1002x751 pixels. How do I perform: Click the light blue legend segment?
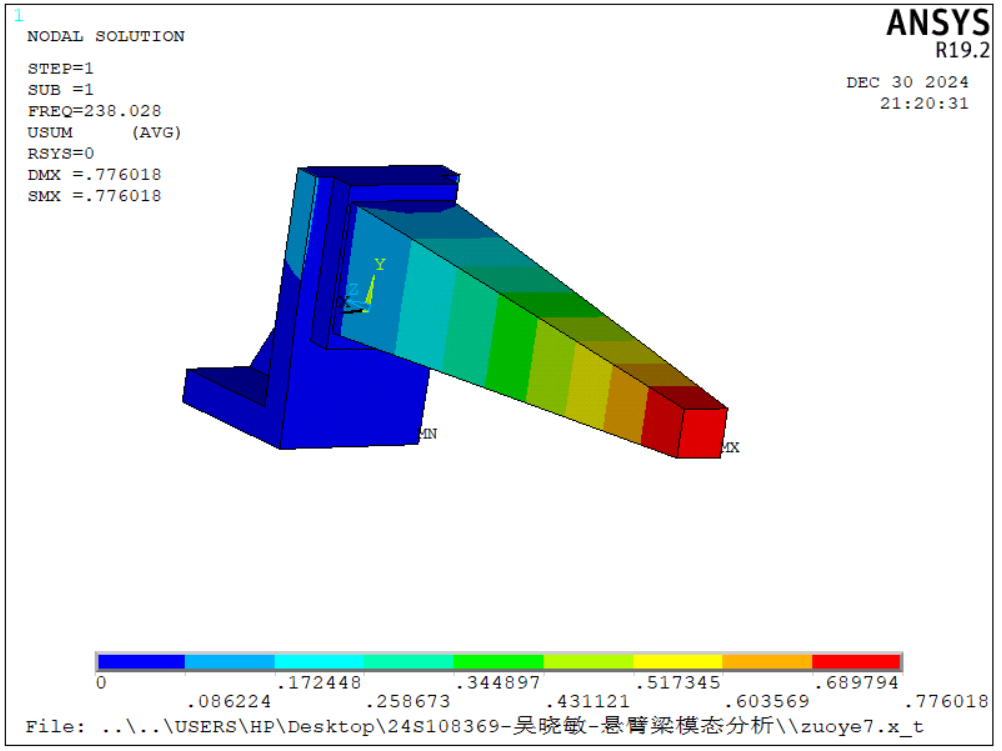coord(229,662)
